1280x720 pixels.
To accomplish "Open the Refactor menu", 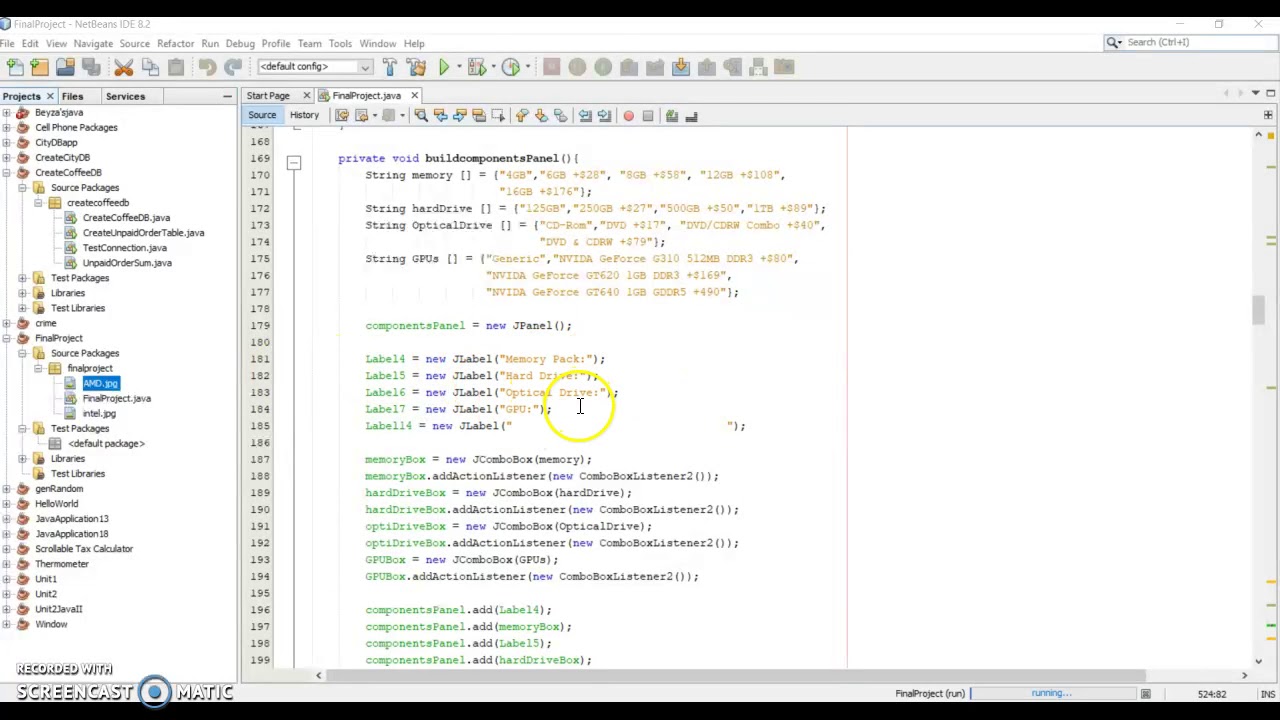I will pyautogui.click(x=175, y=43).
